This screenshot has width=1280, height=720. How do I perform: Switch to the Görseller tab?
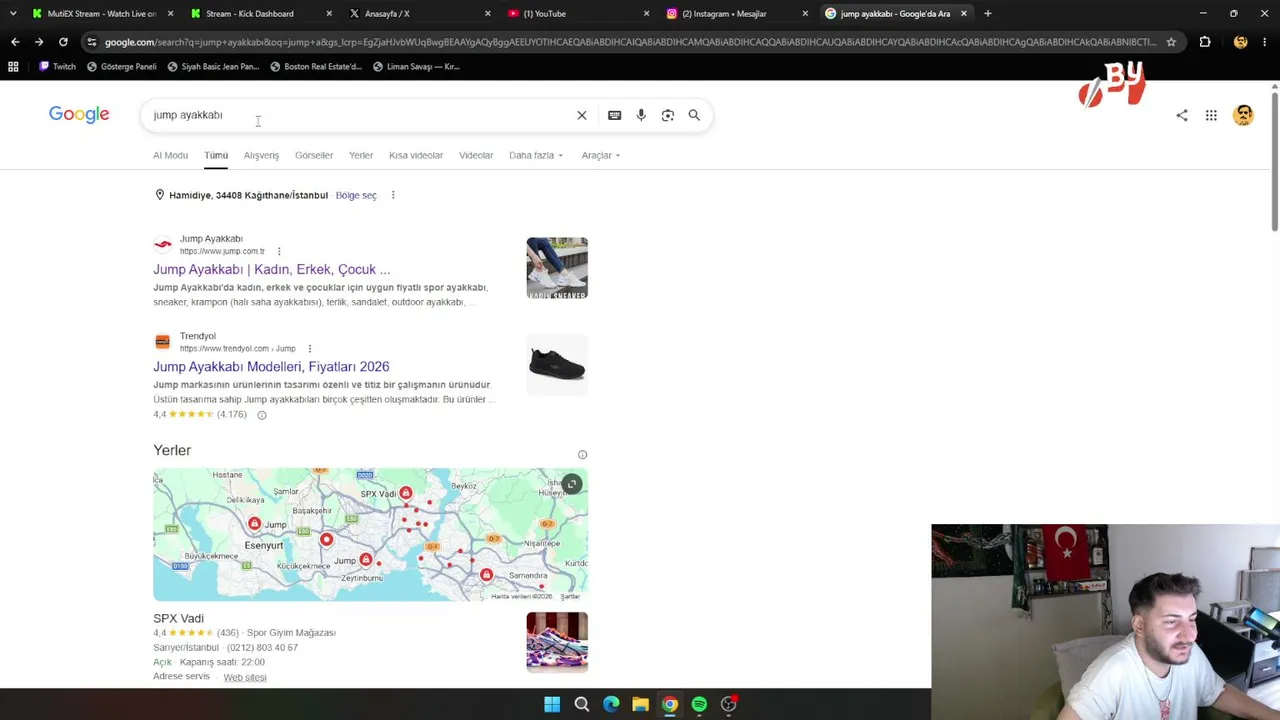click(314, 155)
